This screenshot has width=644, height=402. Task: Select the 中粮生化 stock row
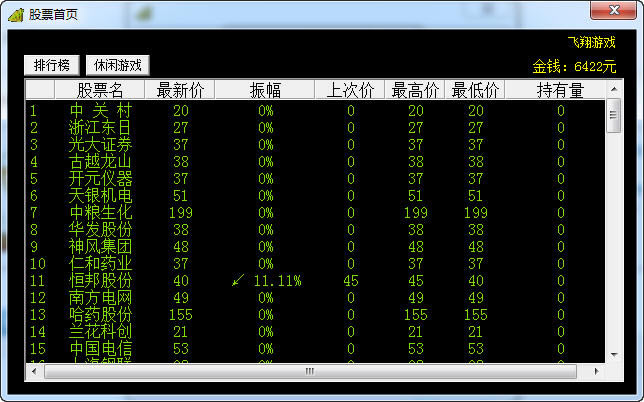[x=100, y=213]
